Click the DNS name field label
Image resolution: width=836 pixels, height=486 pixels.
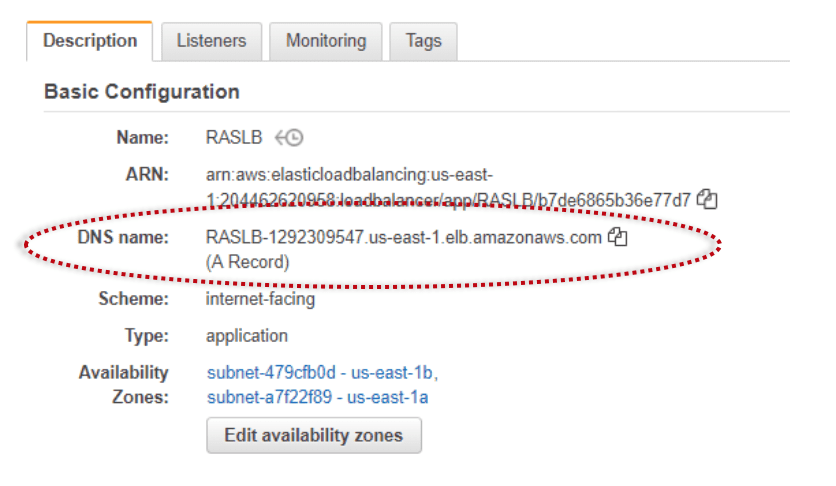coord(123,237)
